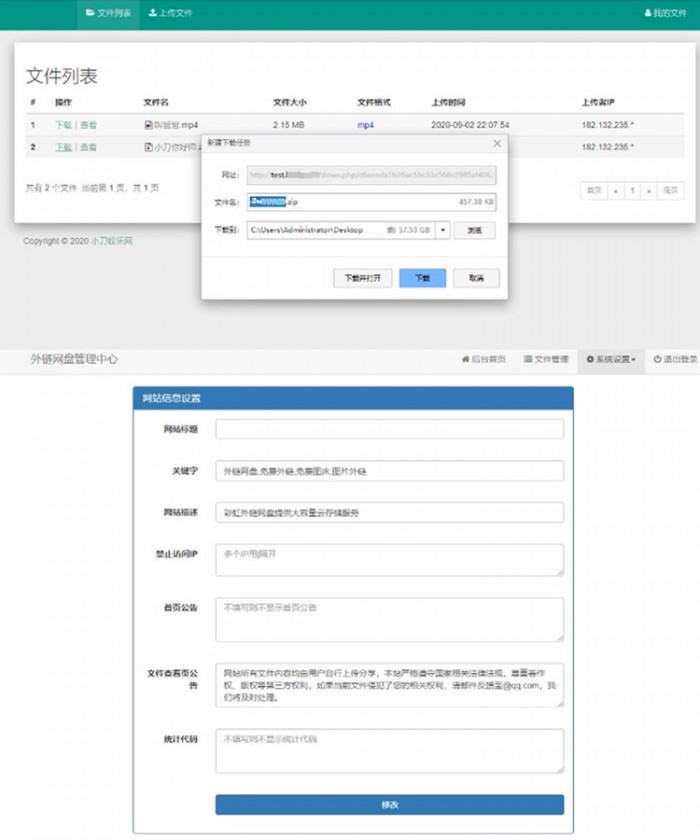This screenshot has width=700, height=840.
Task: Click 下载 link for the mp4 file
Action: [x=63, y=125]
